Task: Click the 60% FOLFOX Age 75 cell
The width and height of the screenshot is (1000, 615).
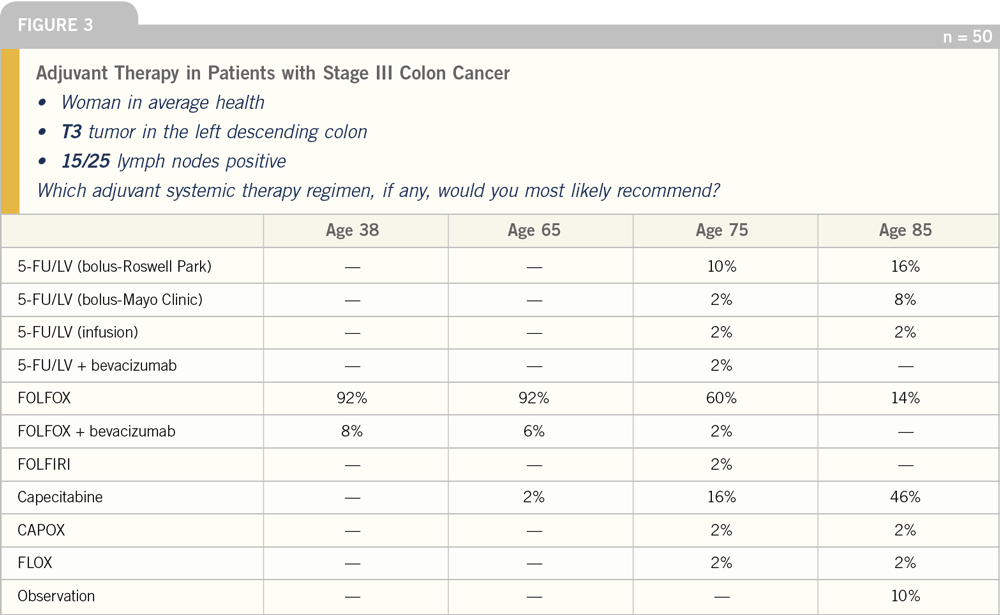Action: tap(721, 398)
